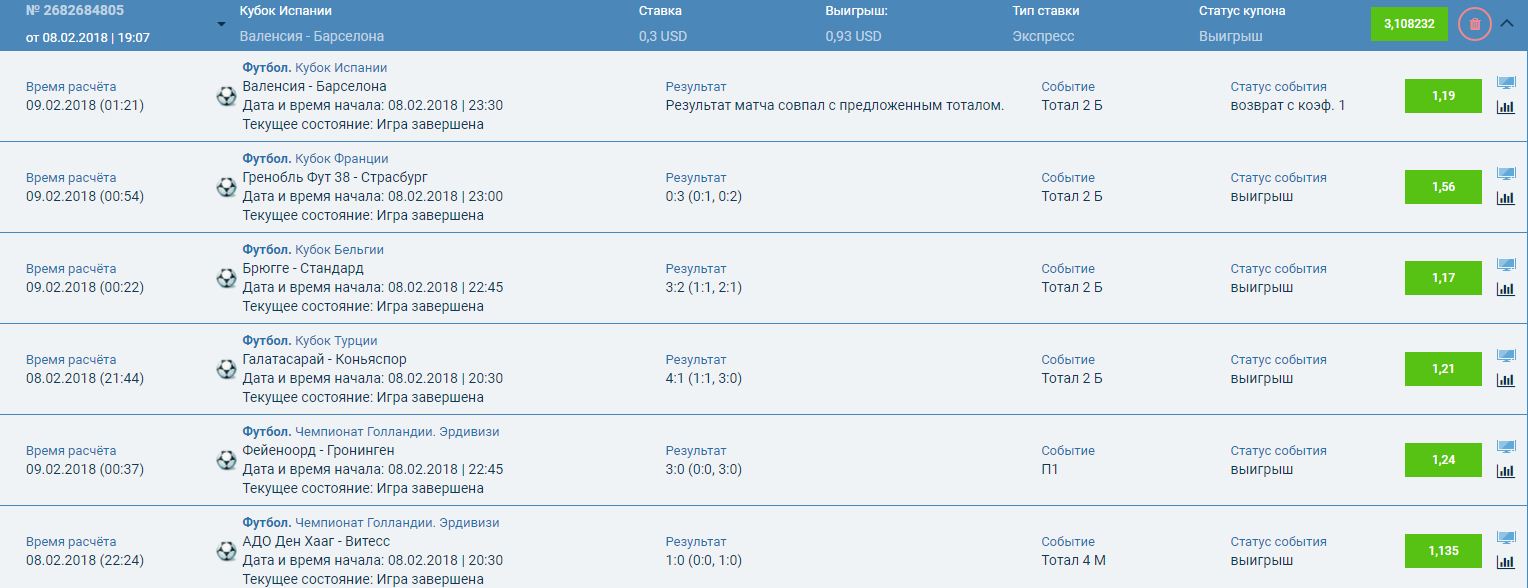The height and width of the screenshot is (588, 1528).
Task: Click the soccer ball icon next to АДО Ден Хааг - Витесс
Action: click(x=227, y=551)
